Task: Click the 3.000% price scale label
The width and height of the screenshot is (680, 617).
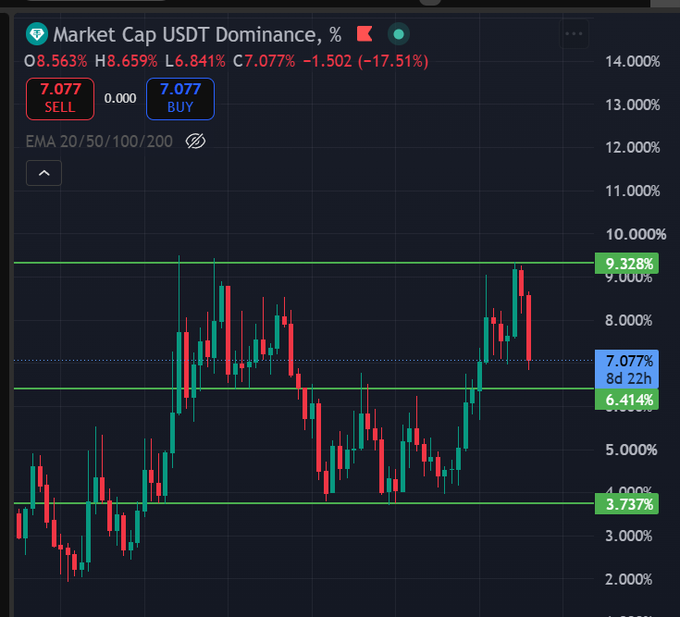Action: 629,536
